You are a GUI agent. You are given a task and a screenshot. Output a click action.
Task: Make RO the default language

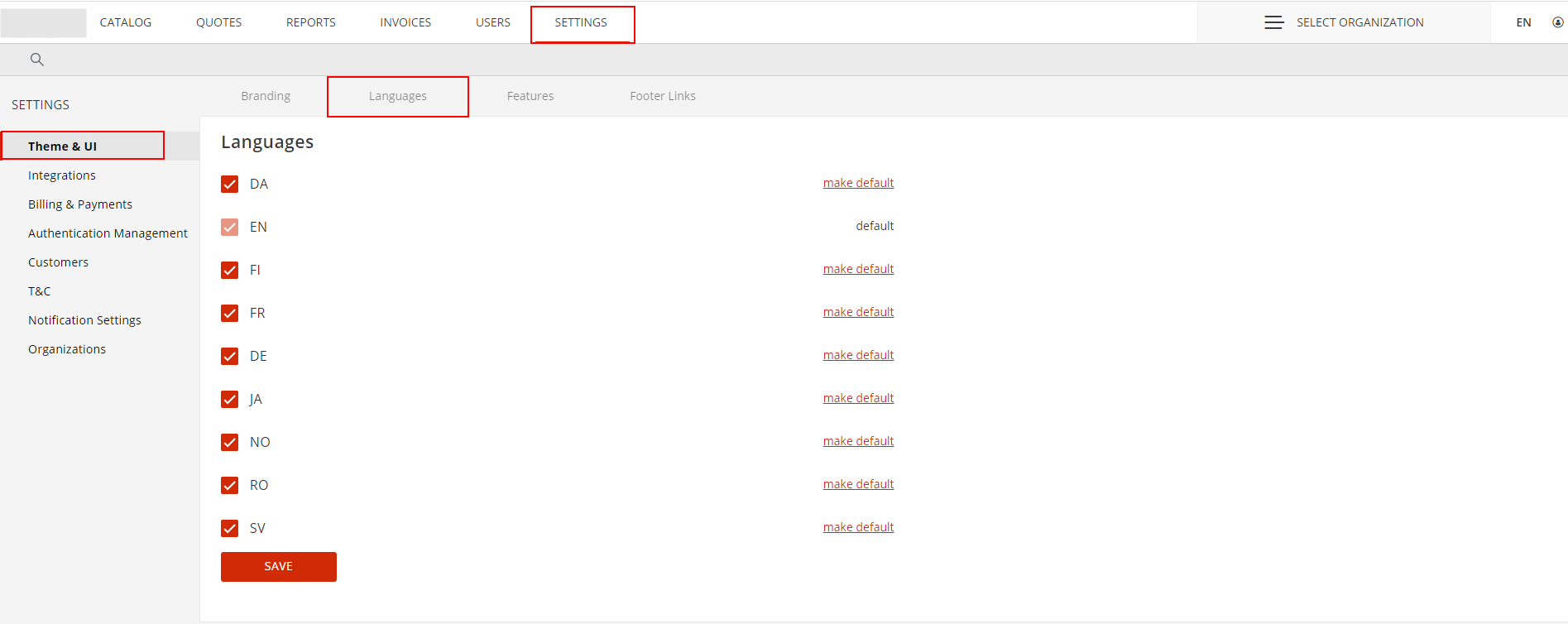pos(858,484)
